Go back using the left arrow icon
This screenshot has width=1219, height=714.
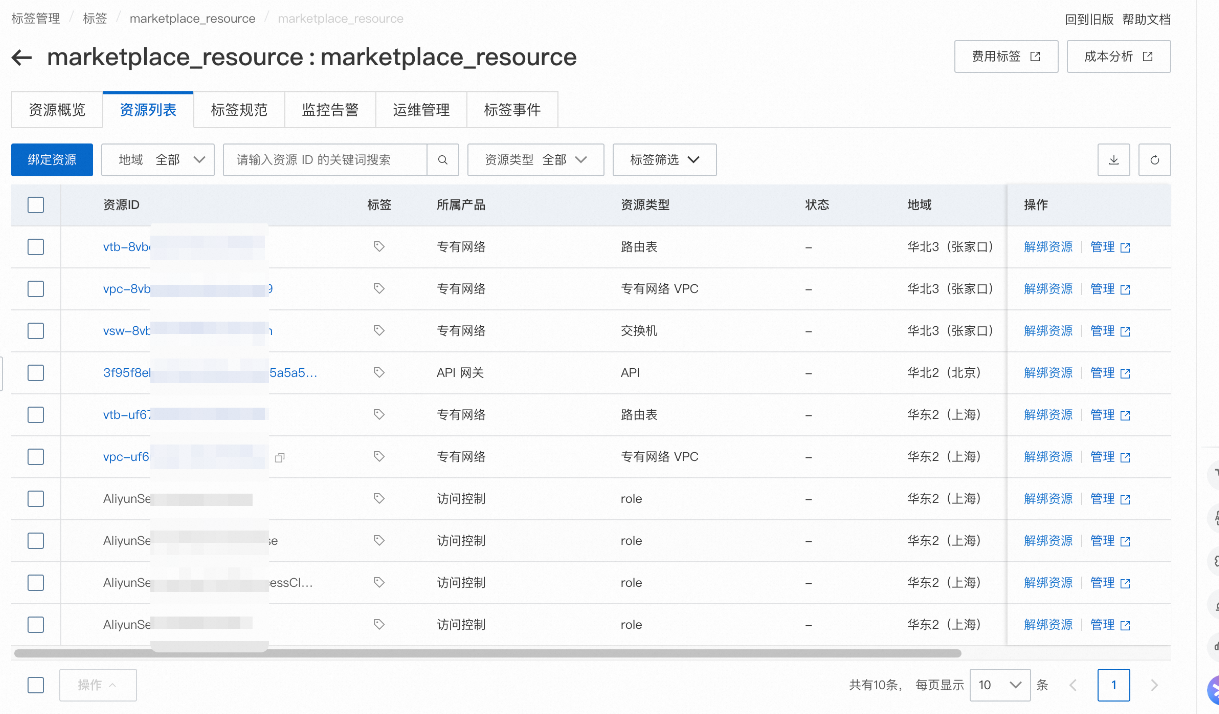[21, 58]
